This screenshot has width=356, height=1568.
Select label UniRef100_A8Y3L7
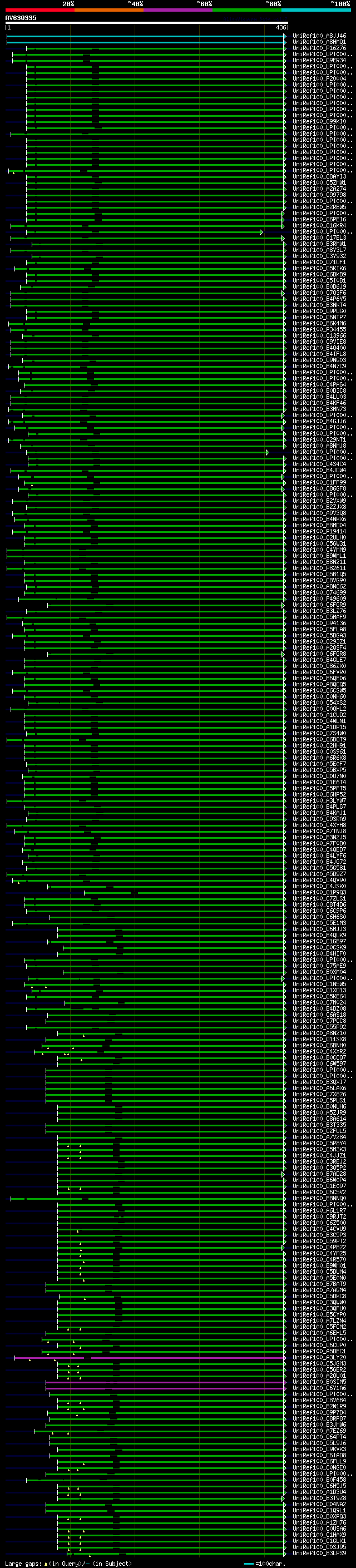click(x=319, y=250)
